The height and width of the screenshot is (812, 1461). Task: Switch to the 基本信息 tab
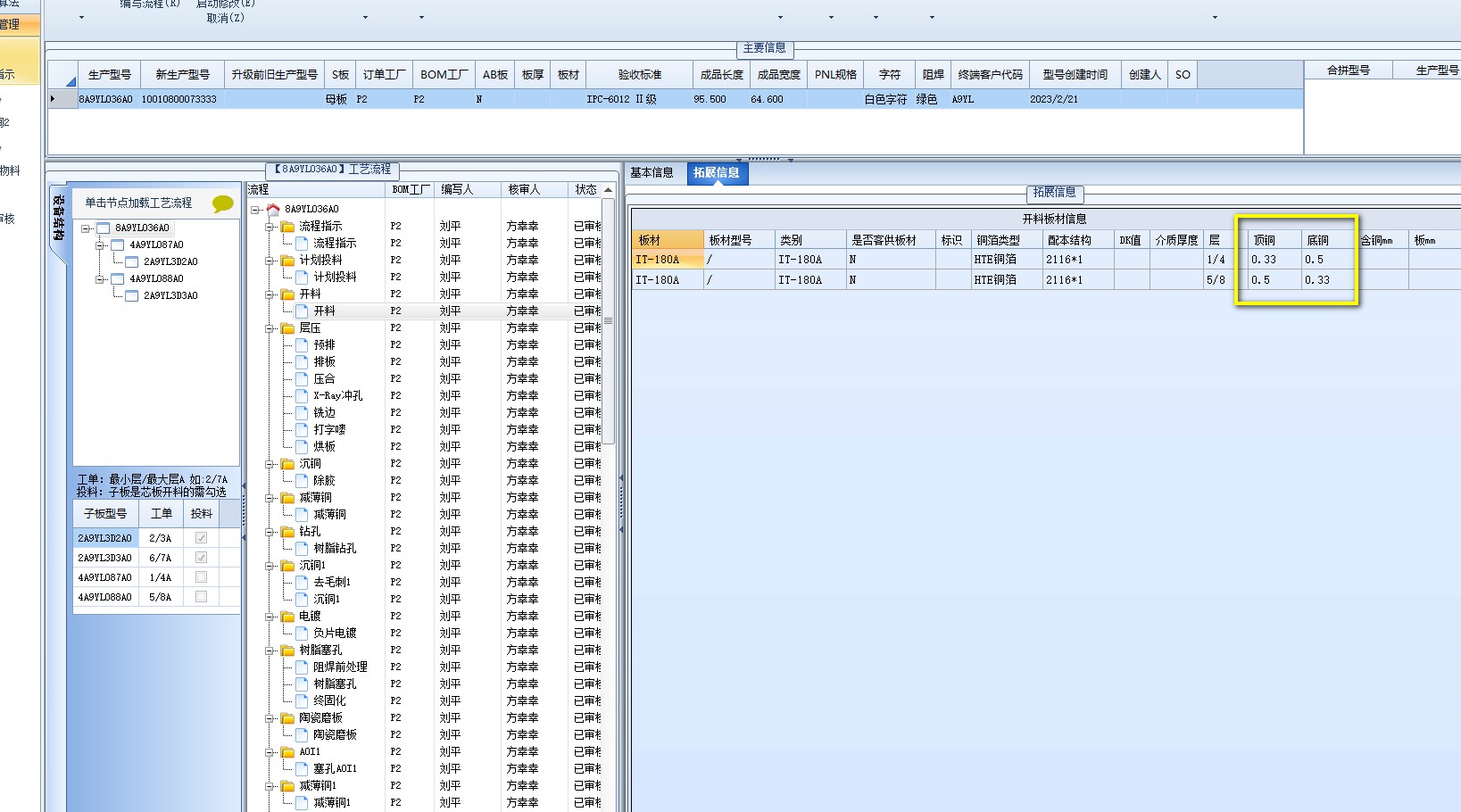click(x=652, y=173)
